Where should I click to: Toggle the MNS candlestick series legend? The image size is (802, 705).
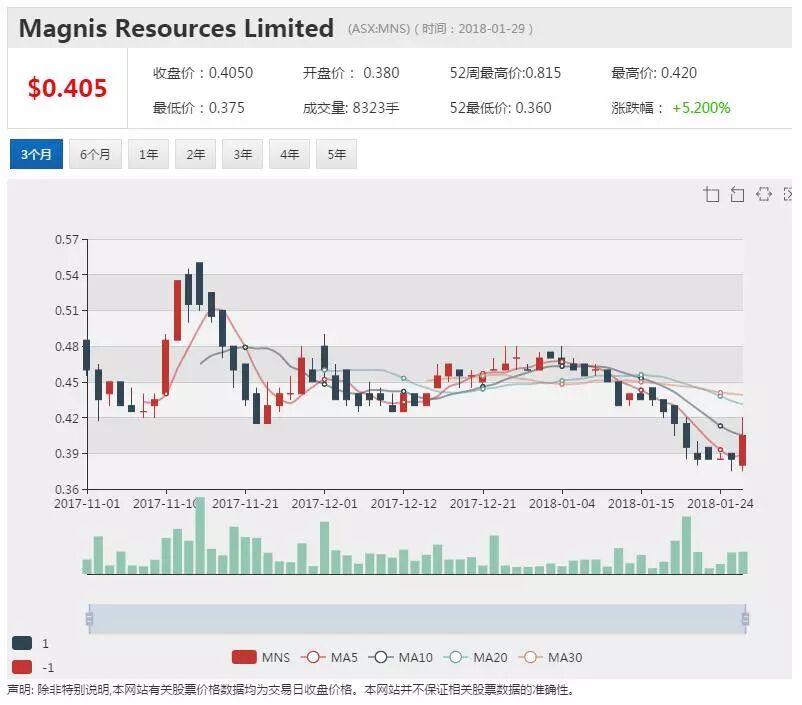tap(261, 657)
